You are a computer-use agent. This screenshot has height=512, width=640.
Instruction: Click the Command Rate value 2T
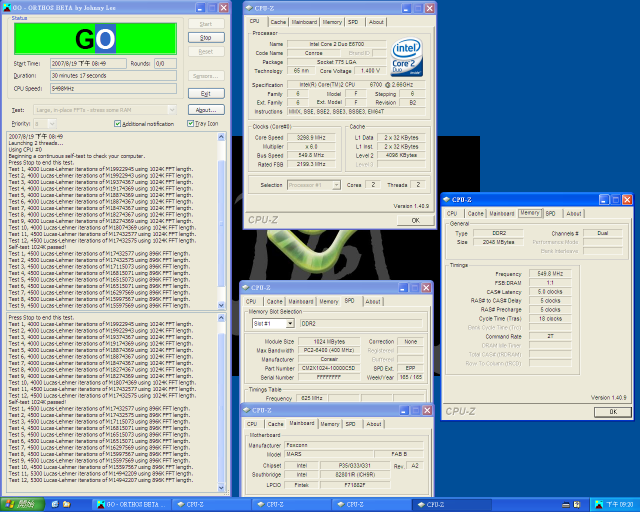coord(550,336)
